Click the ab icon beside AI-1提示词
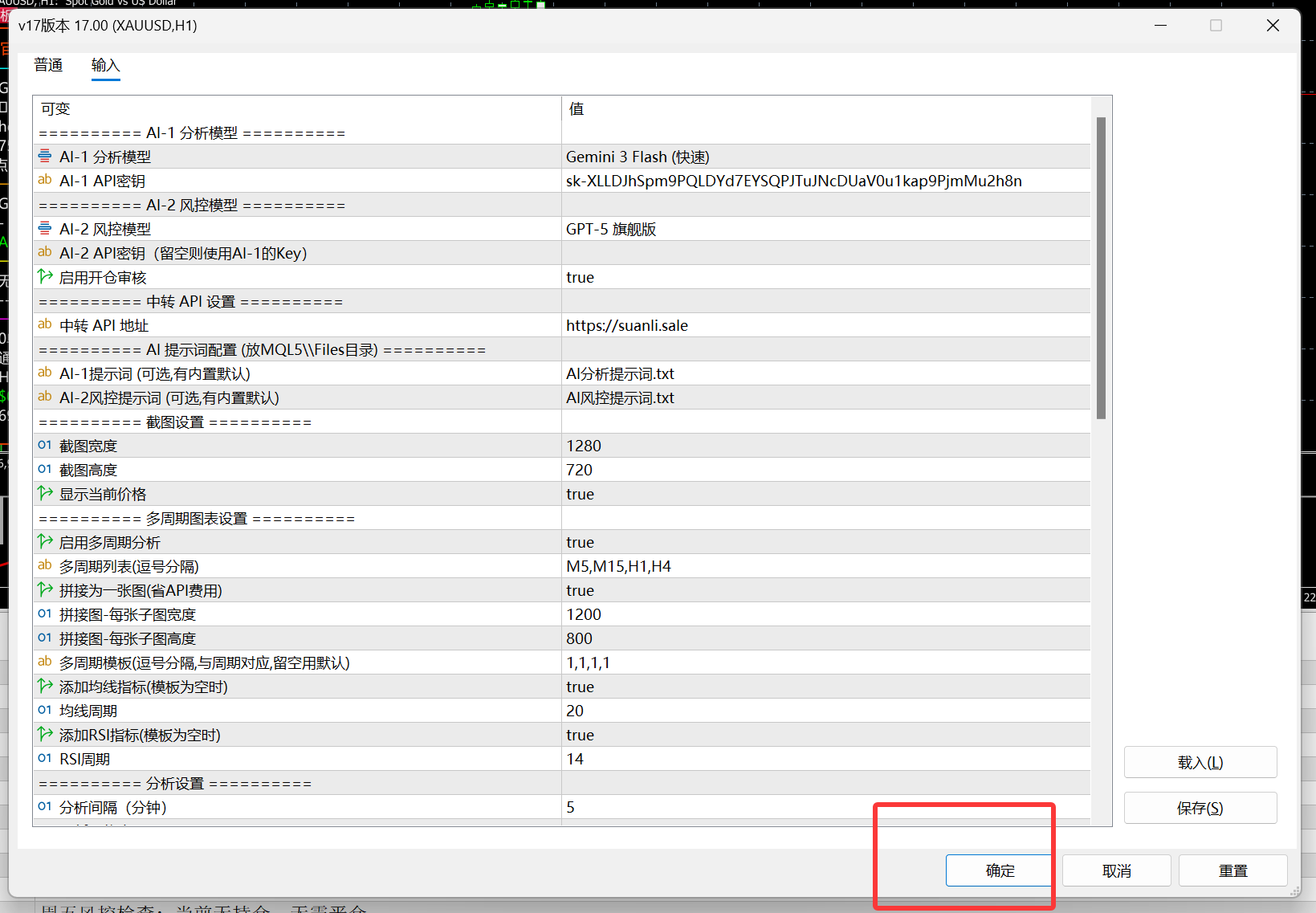The width and height of the screenshot is (1316, 913). (45, 373)
